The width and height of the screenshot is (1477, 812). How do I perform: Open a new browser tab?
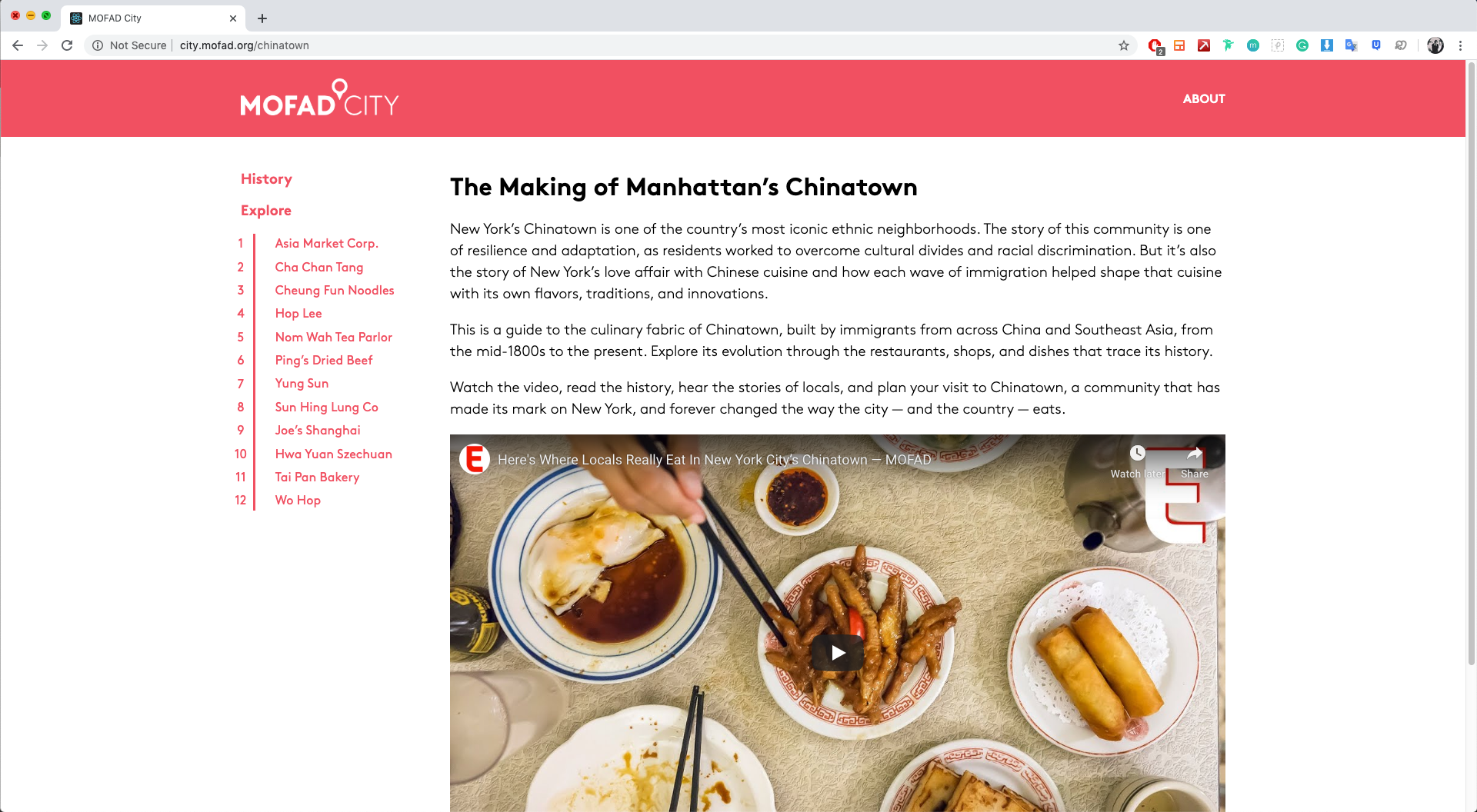pyautogui.click(x=262, y=18)
